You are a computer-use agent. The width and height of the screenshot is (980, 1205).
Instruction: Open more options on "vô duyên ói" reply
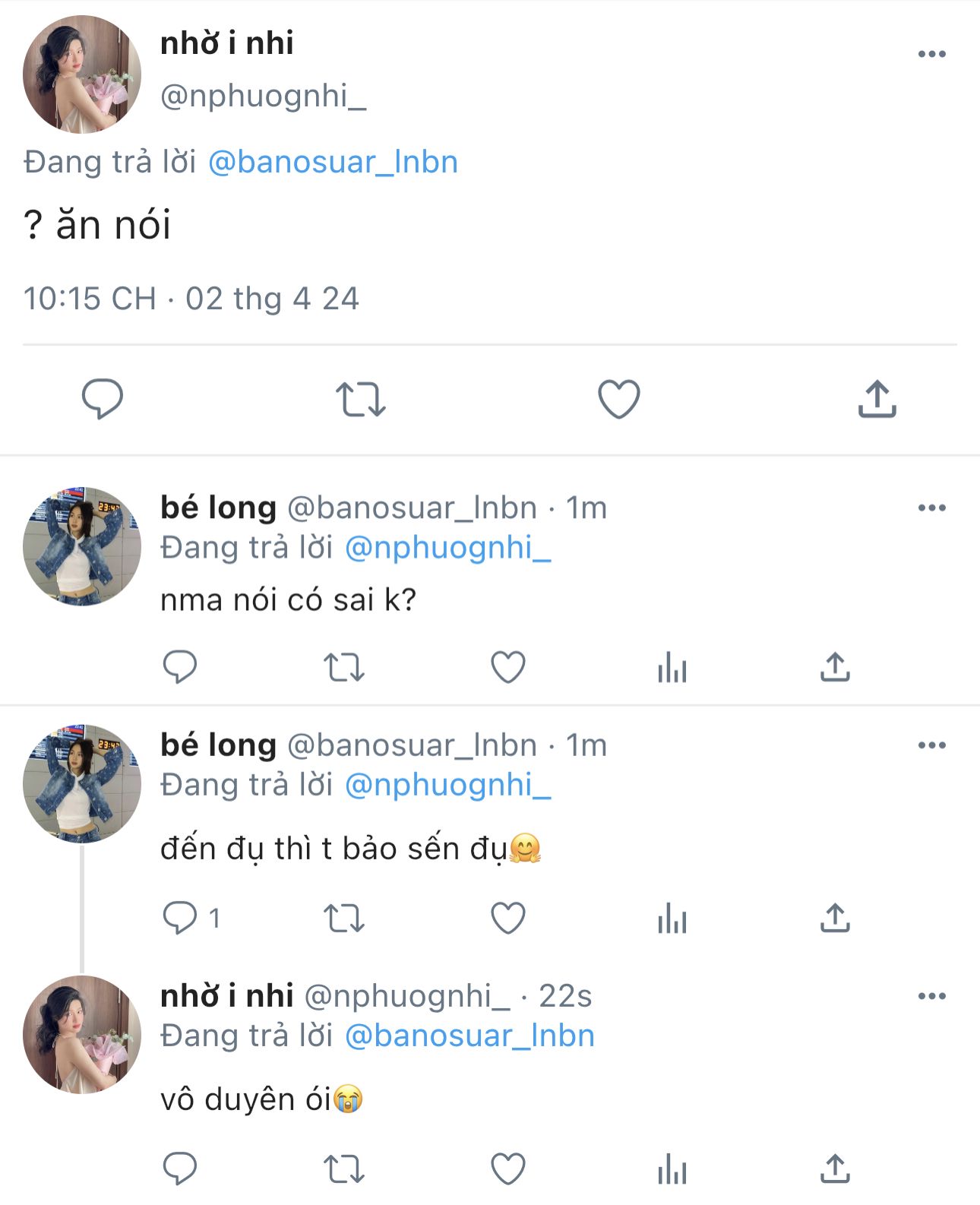pyautogui.click(x=931, y=996)
